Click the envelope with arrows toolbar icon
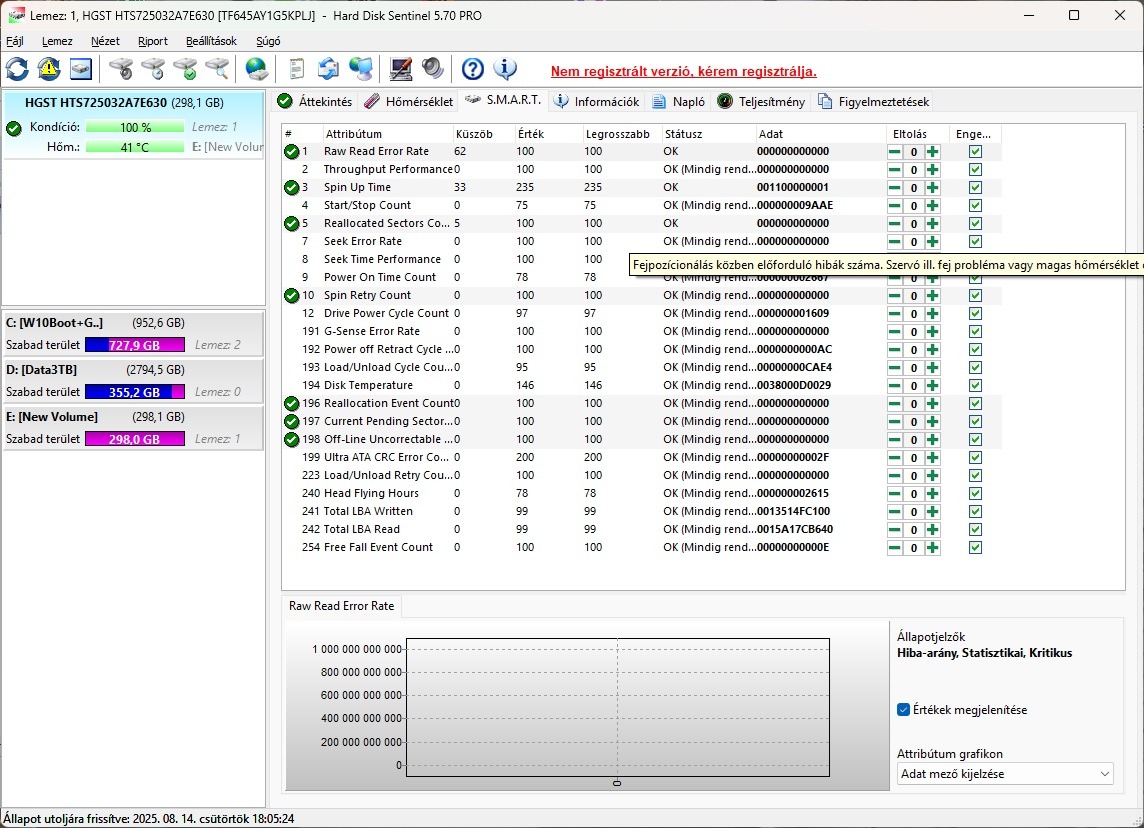The image size is (1144, 828). point(328,69)
